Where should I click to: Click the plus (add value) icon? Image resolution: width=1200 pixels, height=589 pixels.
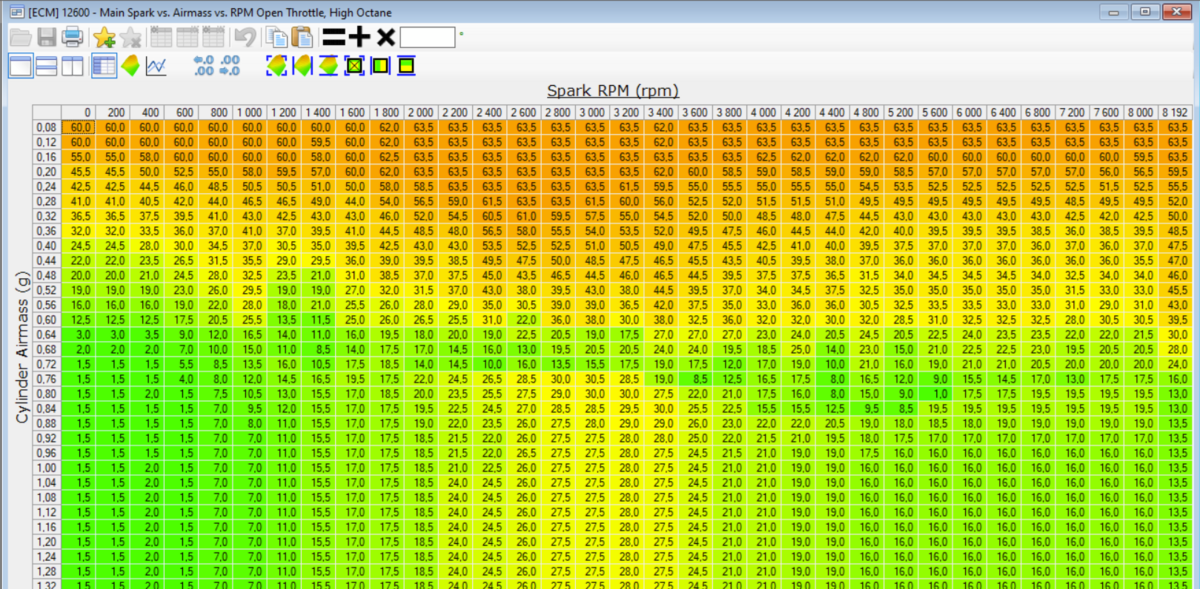(359, 38)
